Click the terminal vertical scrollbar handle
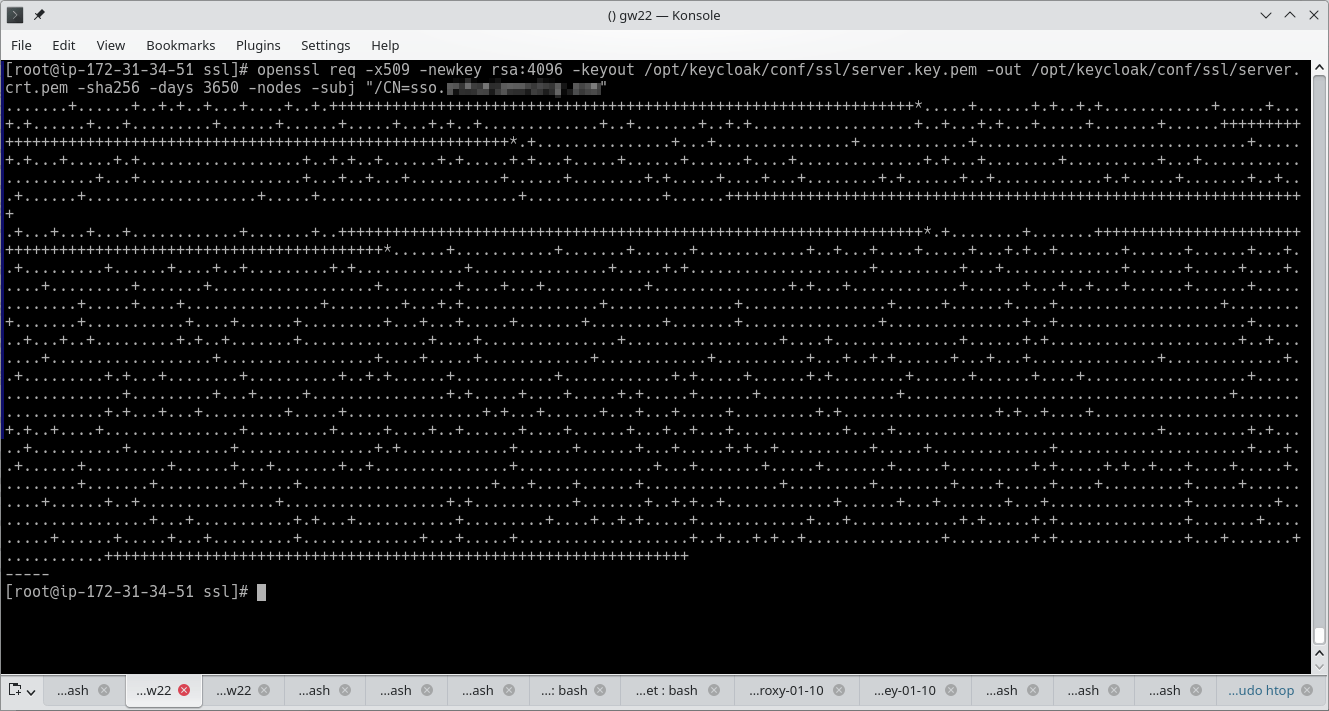1329x711 pixels. click(1319, 635)
